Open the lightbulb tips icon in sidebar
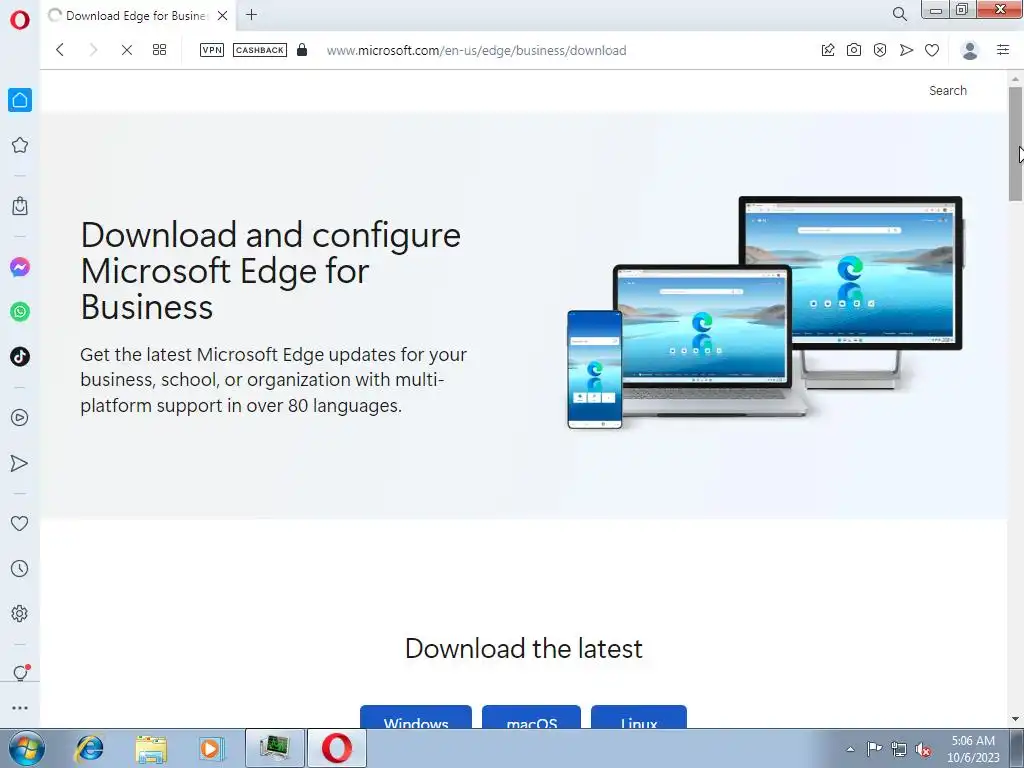1024x768 pixels. (x=20, y=673)
